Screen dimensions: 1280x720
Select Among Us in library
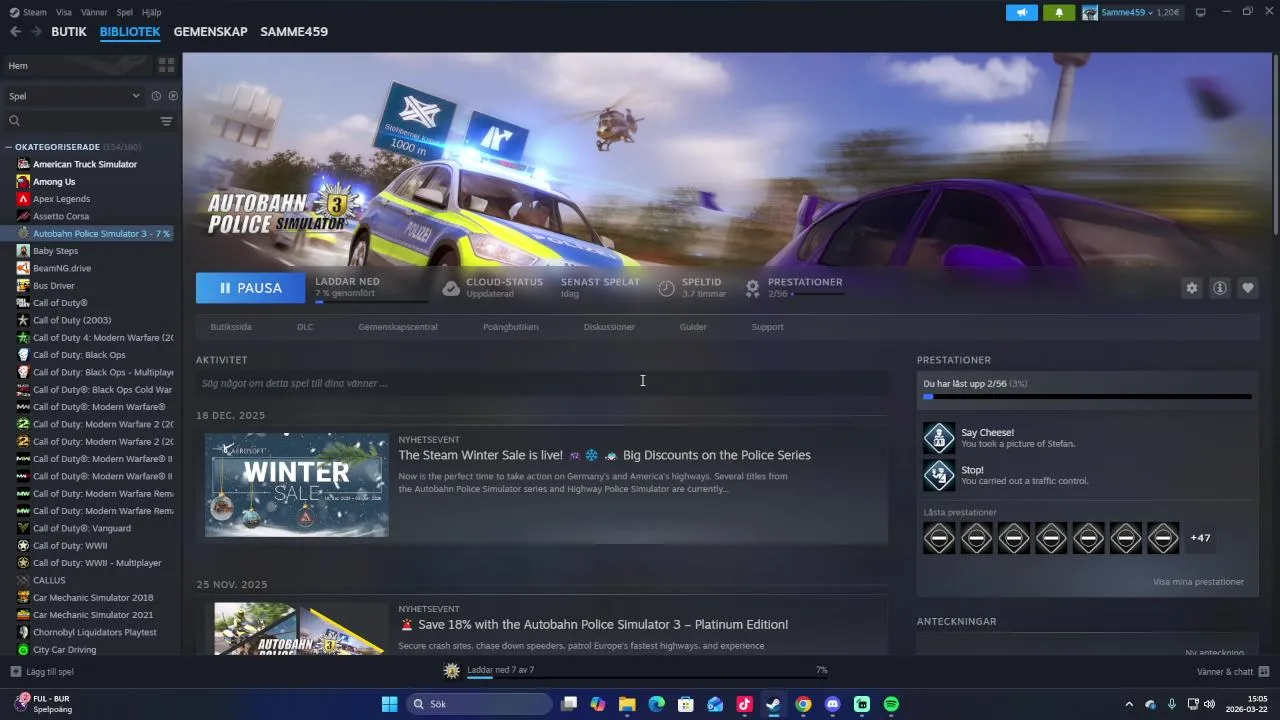(x=54, y=182)
